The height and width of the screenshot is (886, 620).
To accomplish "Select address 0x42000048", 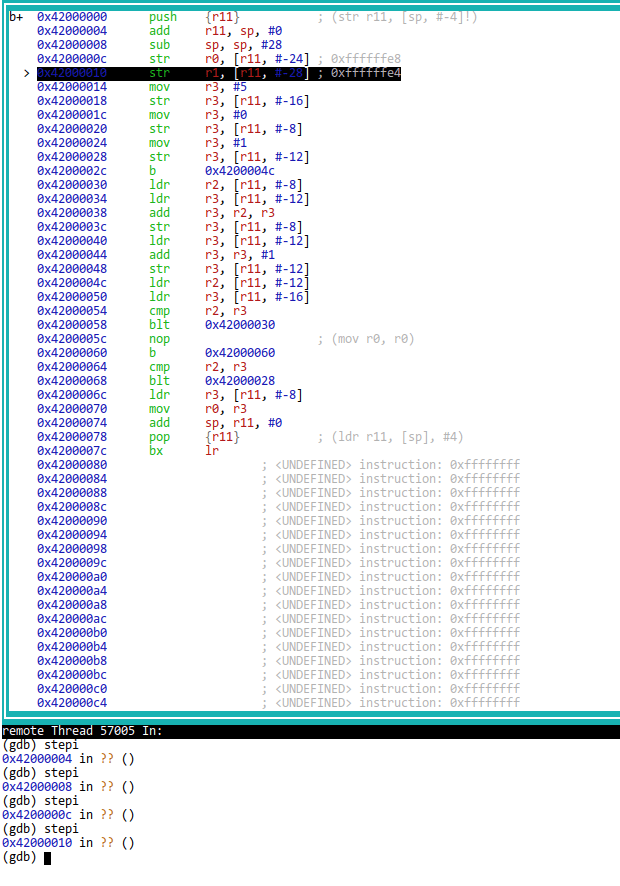I will coord(72,269).
